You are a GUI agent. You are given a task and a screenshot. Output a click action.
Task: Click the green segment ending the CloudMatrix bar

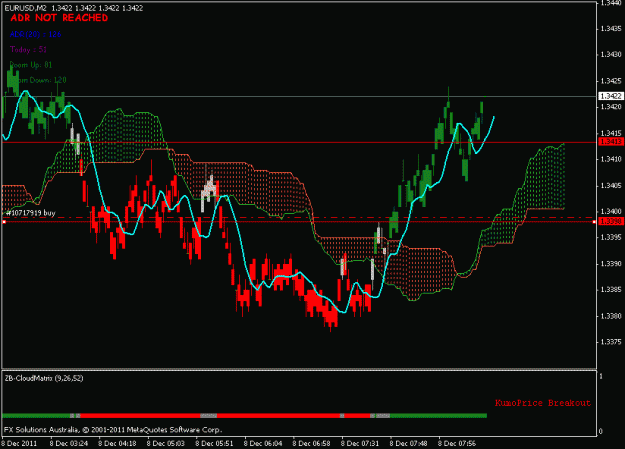point(438,416)
